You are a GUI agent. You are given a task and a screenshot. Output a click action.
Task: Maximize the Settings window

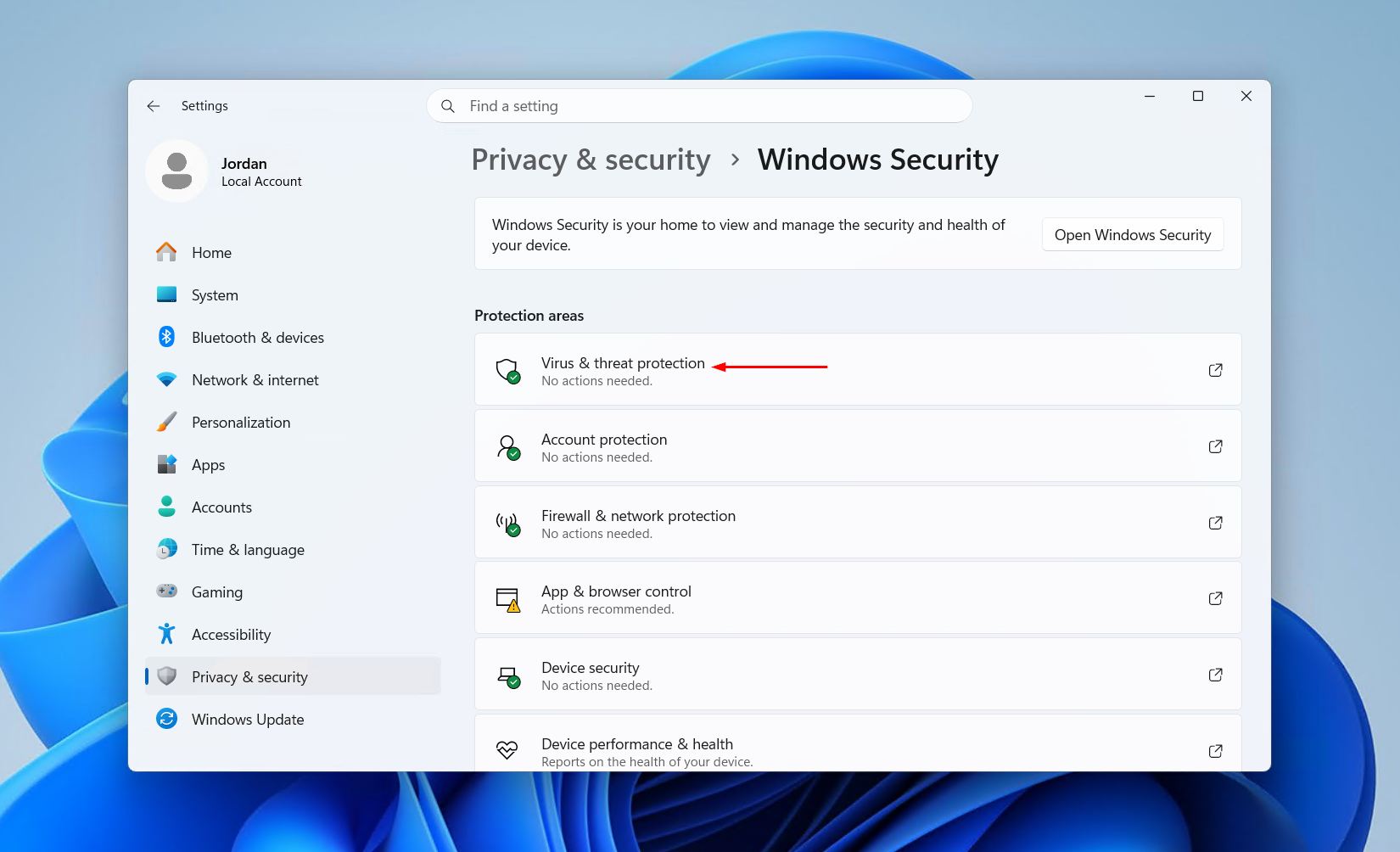pyautogui.click(x=1198, y=96)
